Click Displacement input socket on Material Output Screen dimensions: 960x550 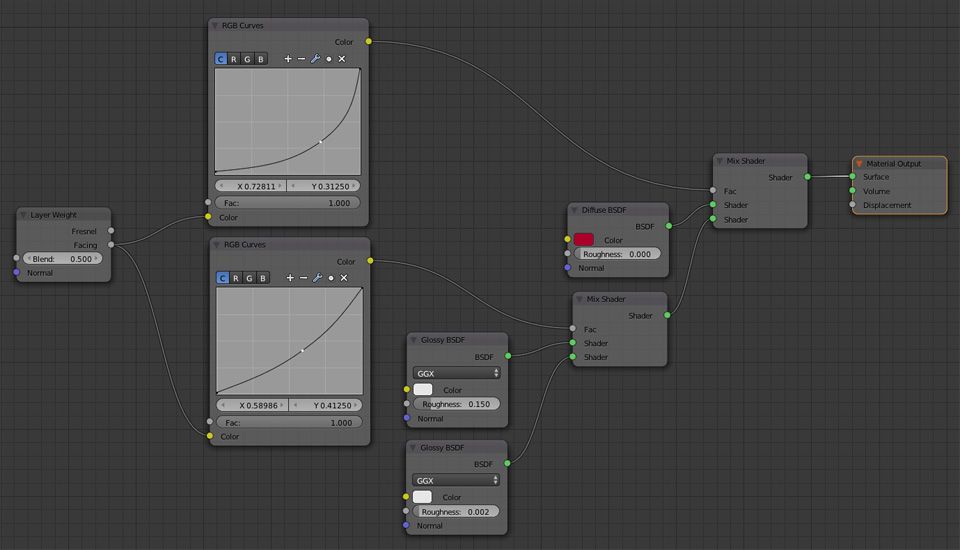pyautogui.click(x=852, y=205)
